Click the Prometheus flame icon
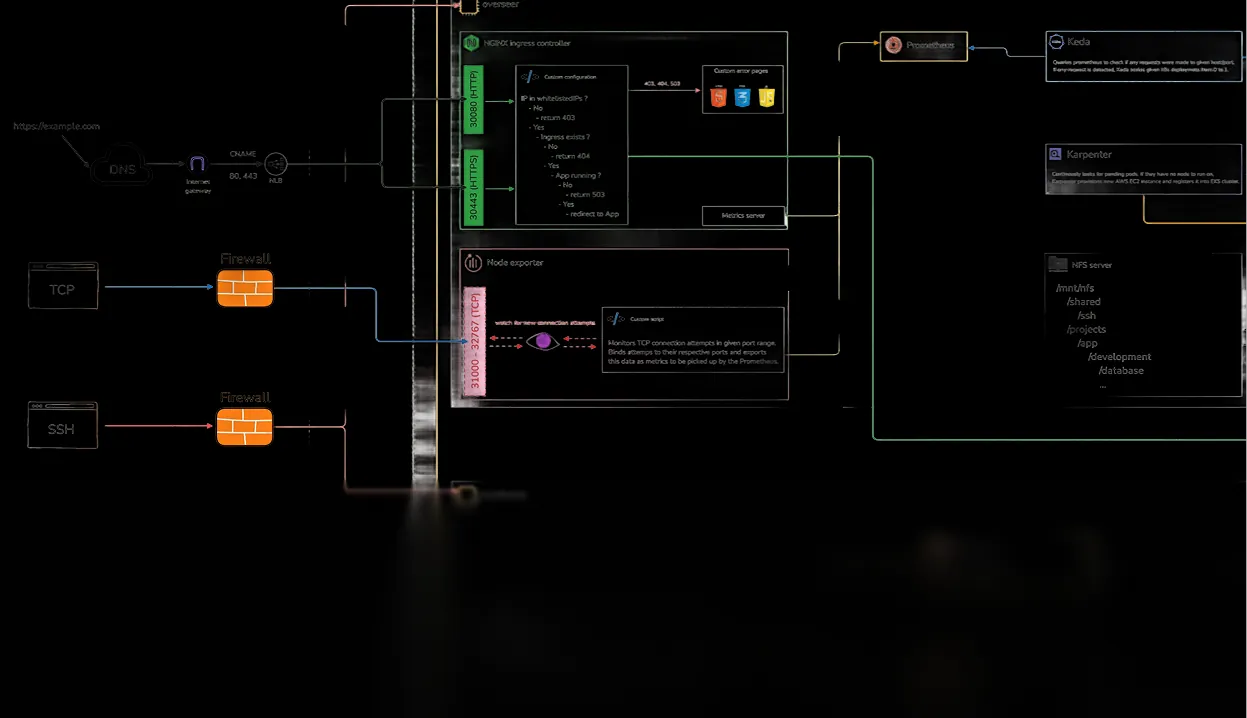Viewport: 1247px width, 718px height. tap(893, 45)
